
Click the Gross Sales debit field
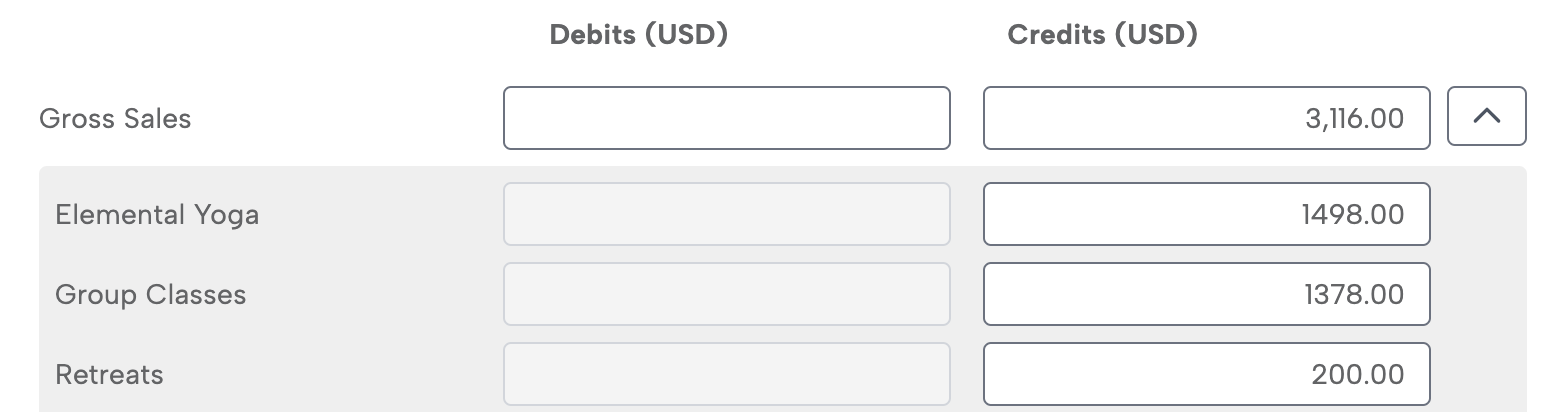726,118
